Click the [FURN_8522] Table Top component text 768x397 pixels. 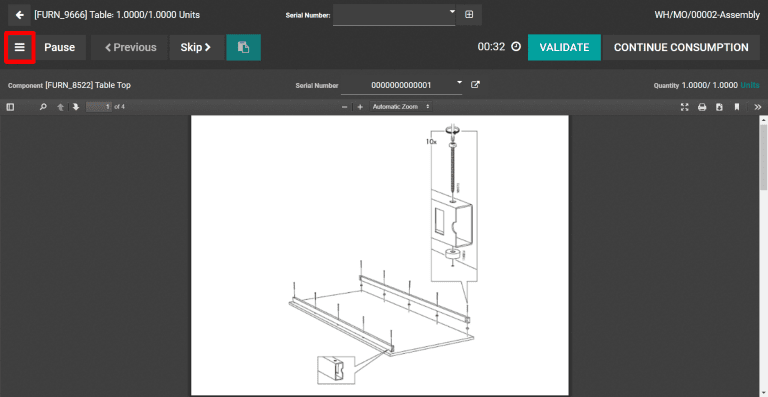[88, 85]
